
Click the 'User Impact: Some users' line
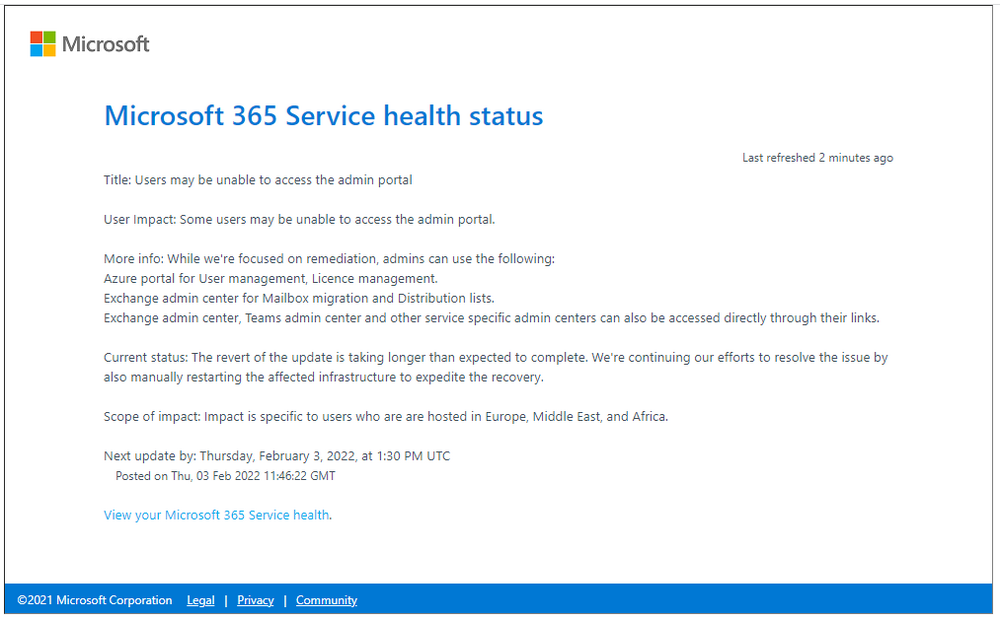(x=299, y=219)
